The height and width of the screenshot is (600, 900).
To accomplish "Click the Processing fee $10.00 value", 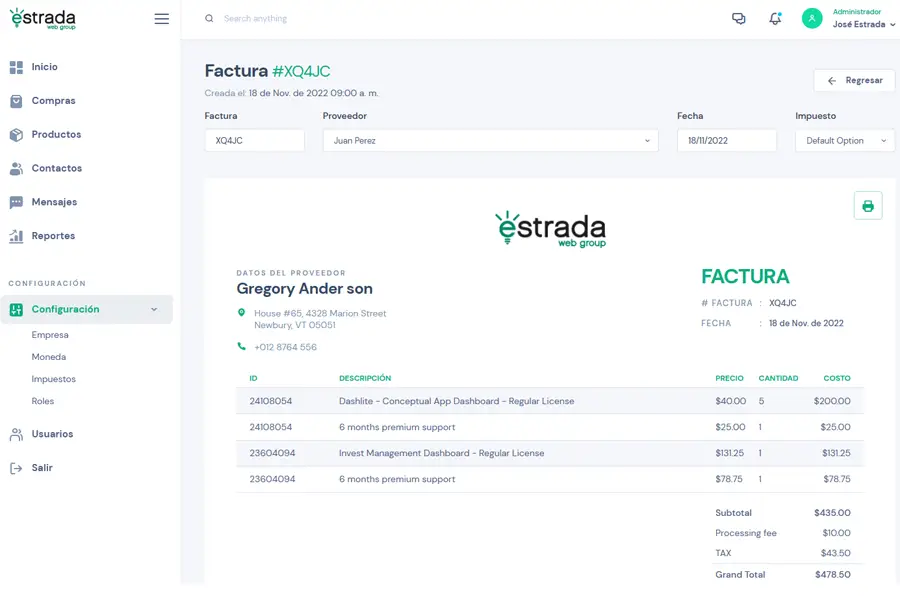I will click(x=836, y=533).
